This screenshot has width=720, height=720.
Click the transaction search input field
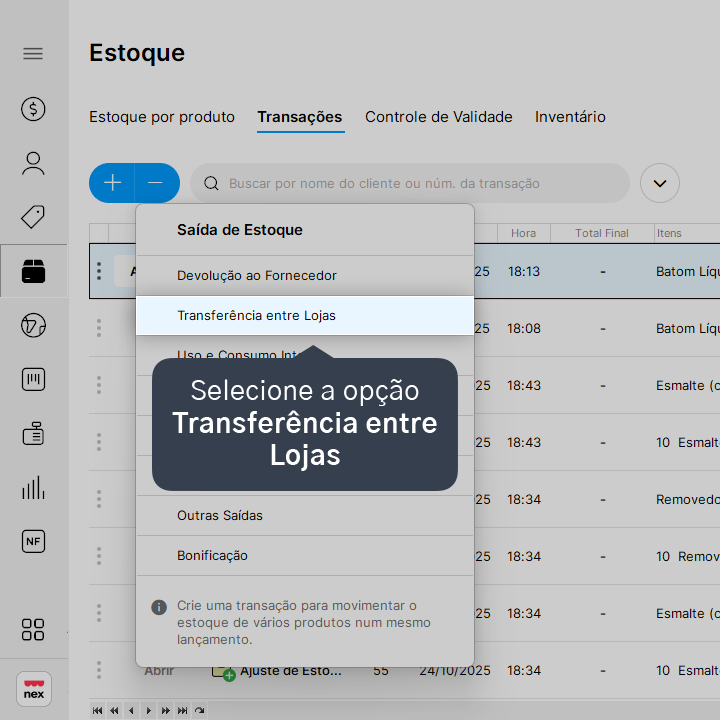[x=410, y=183]
